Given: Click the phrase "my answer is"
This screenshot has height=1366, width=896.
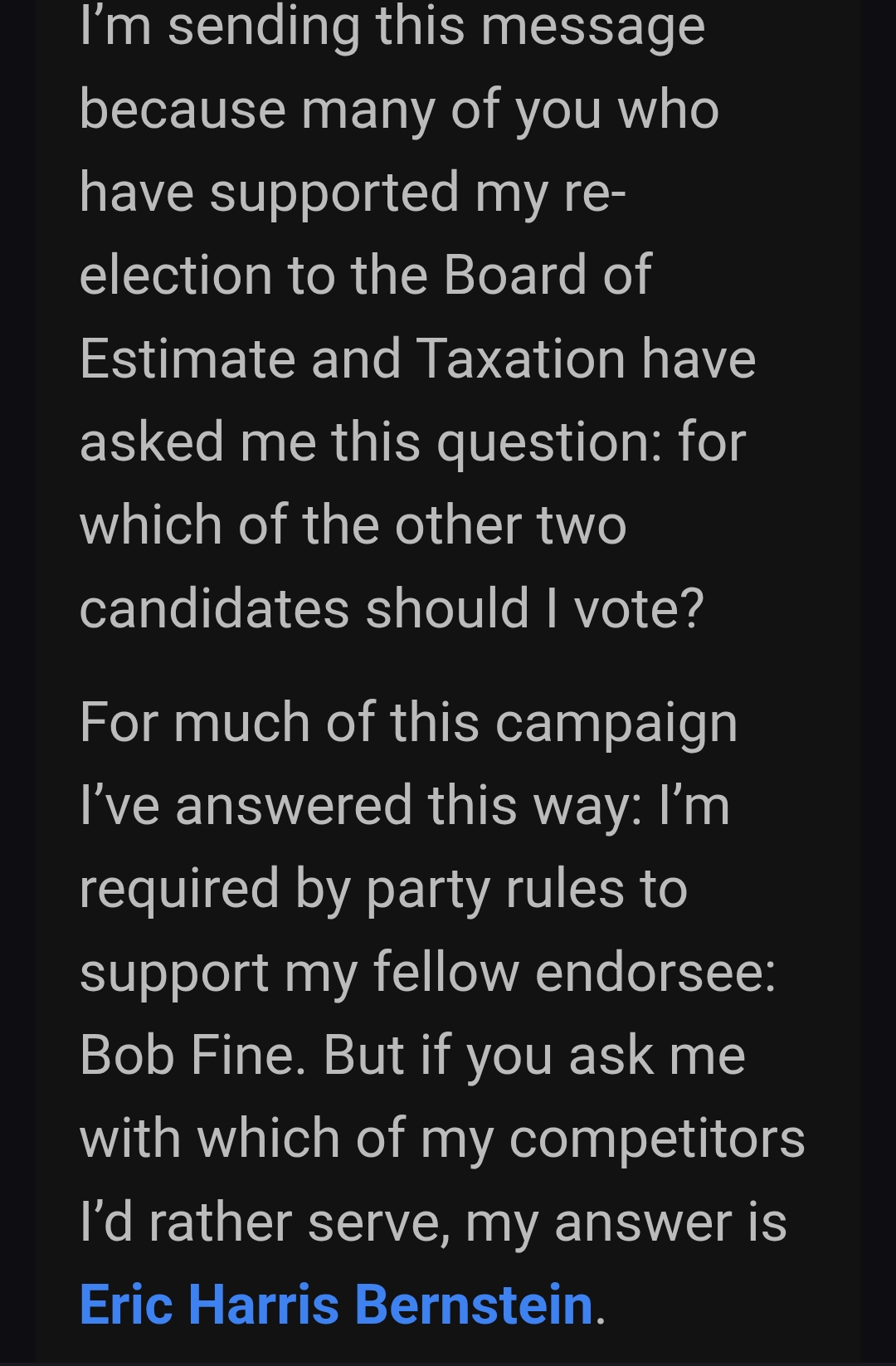Looking at the screenshot, I should (626, 1222).
